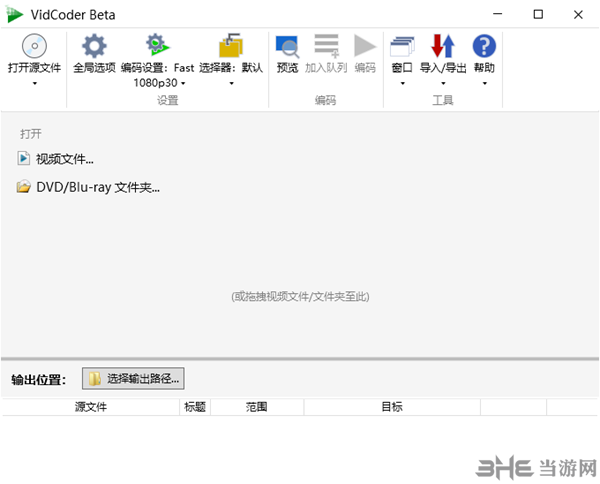Image resolution: width=600 pixels, height=484 pixels.
Task: Expand the 选择器 dropdown arrow
Action: (232, 83)
